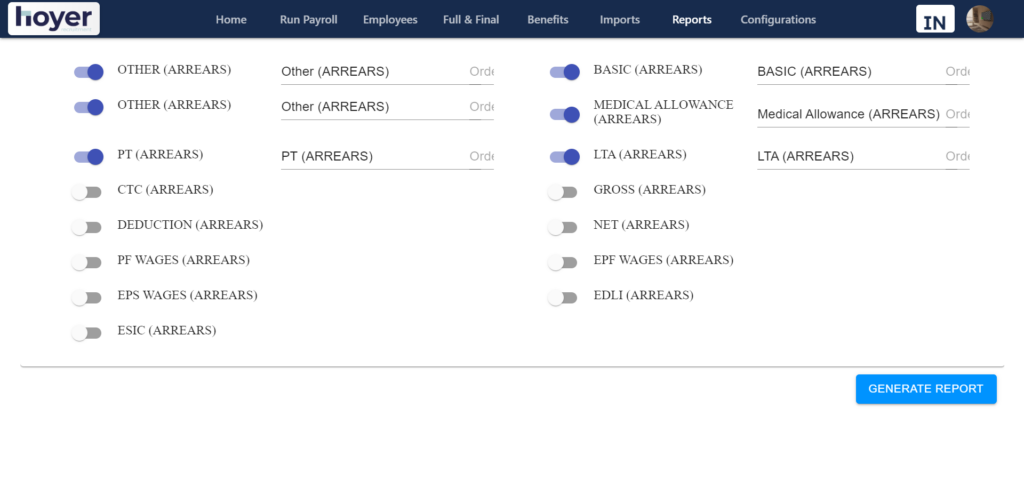Switch on EPS WAGES (ARREARS) toggle
The height and width of the screenshot is (480, 1024).
point(86,298)
